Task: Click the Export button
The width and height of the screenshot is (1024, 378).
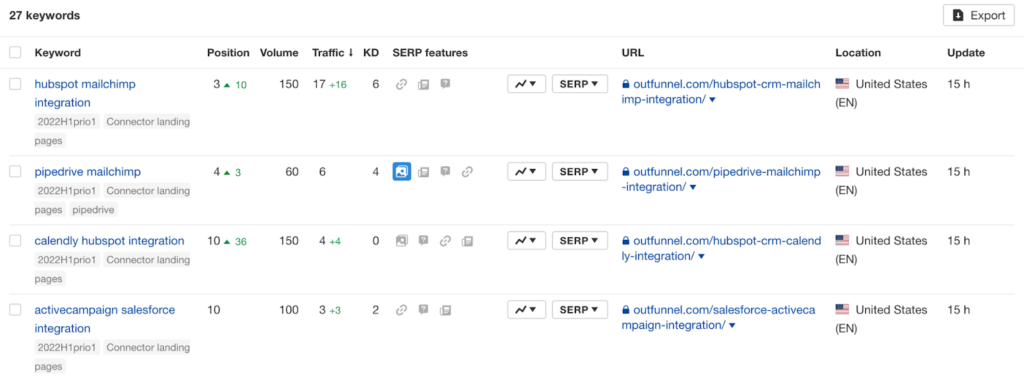Action: (978, 16)
